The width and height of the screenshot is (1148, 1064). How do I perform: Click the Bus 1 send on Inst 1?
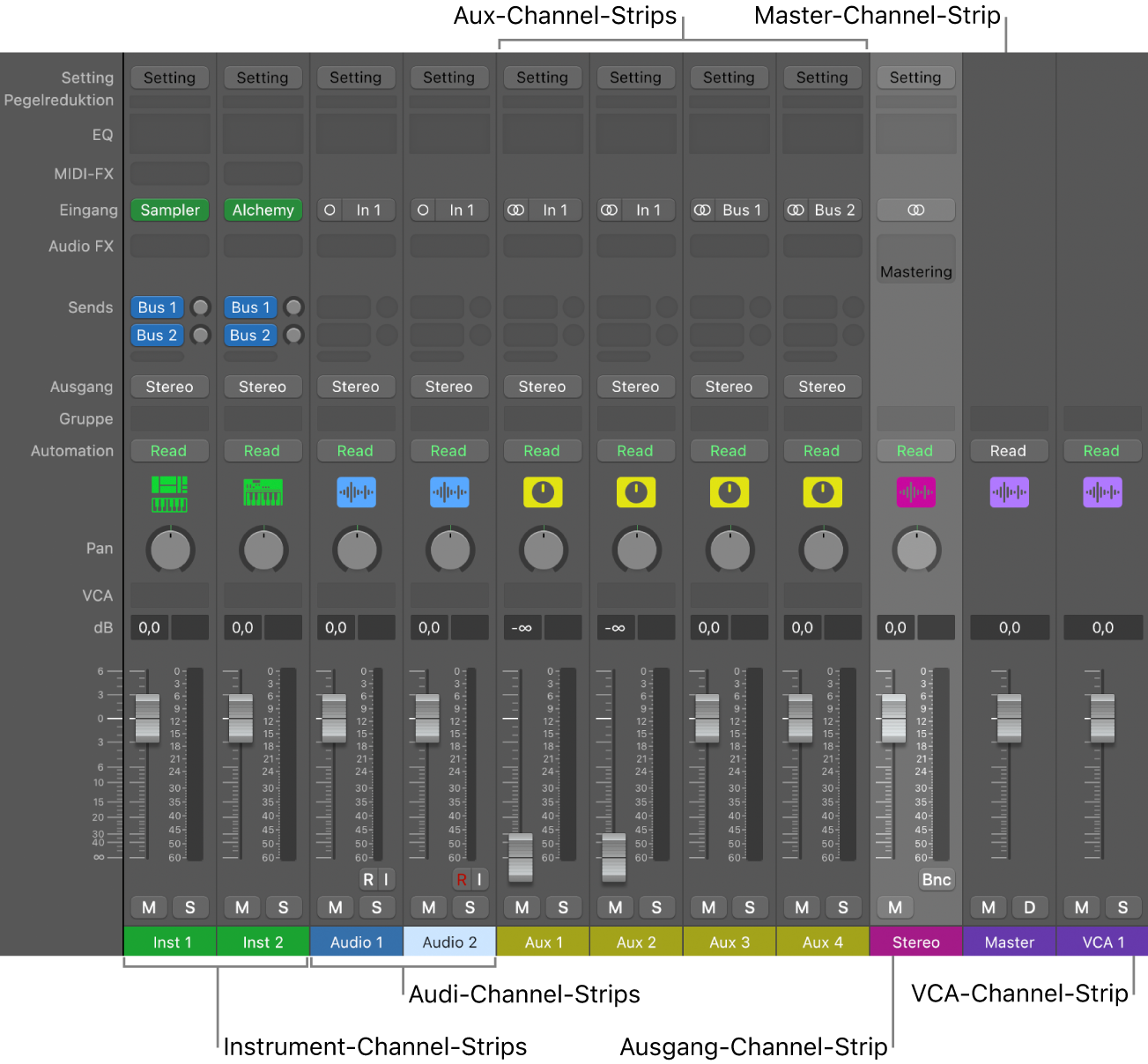pos(158,307)
